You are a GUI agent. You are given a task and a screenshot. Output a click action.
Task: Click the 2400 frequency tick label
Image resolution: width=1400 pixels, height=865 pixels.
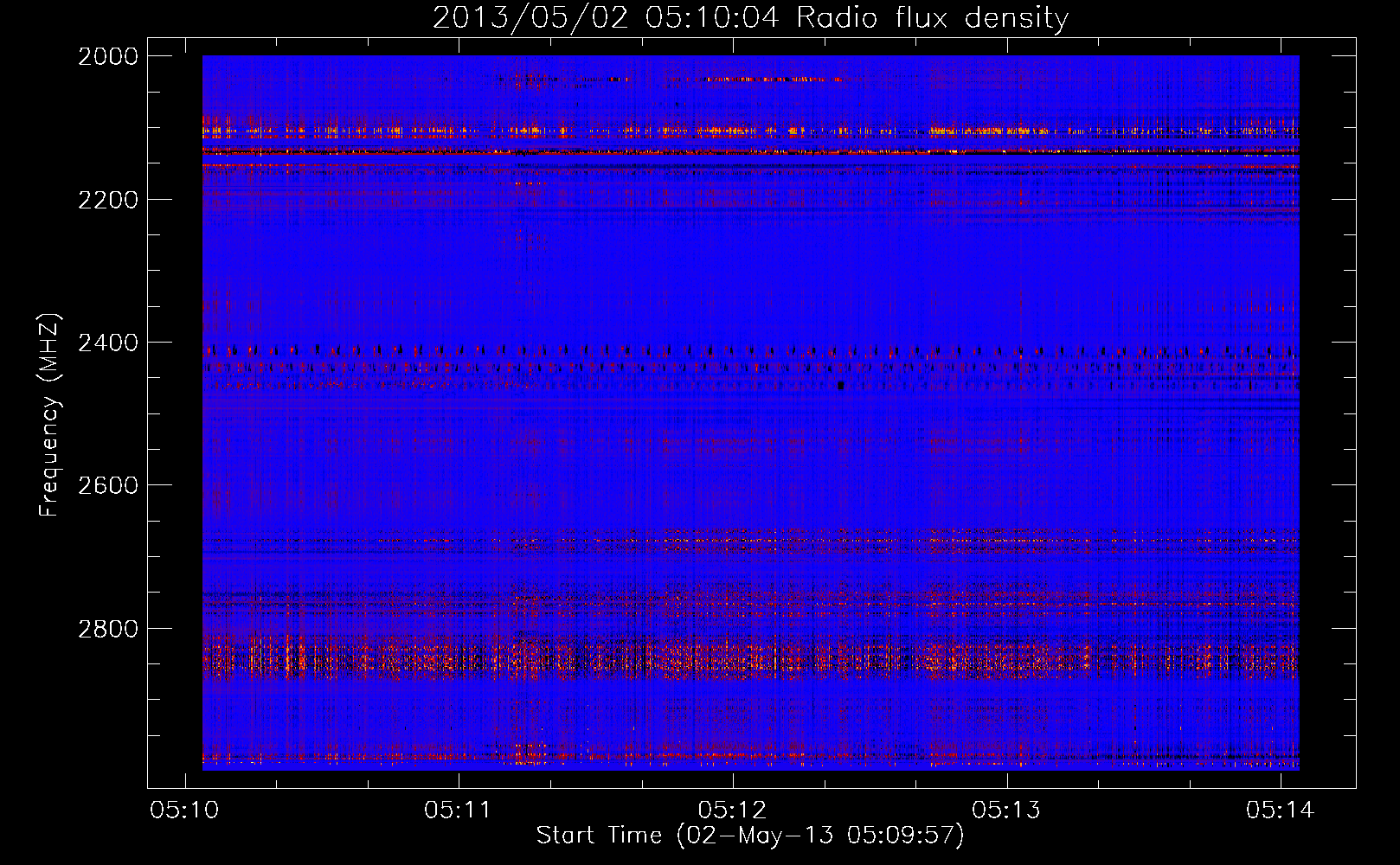point(108,343)
